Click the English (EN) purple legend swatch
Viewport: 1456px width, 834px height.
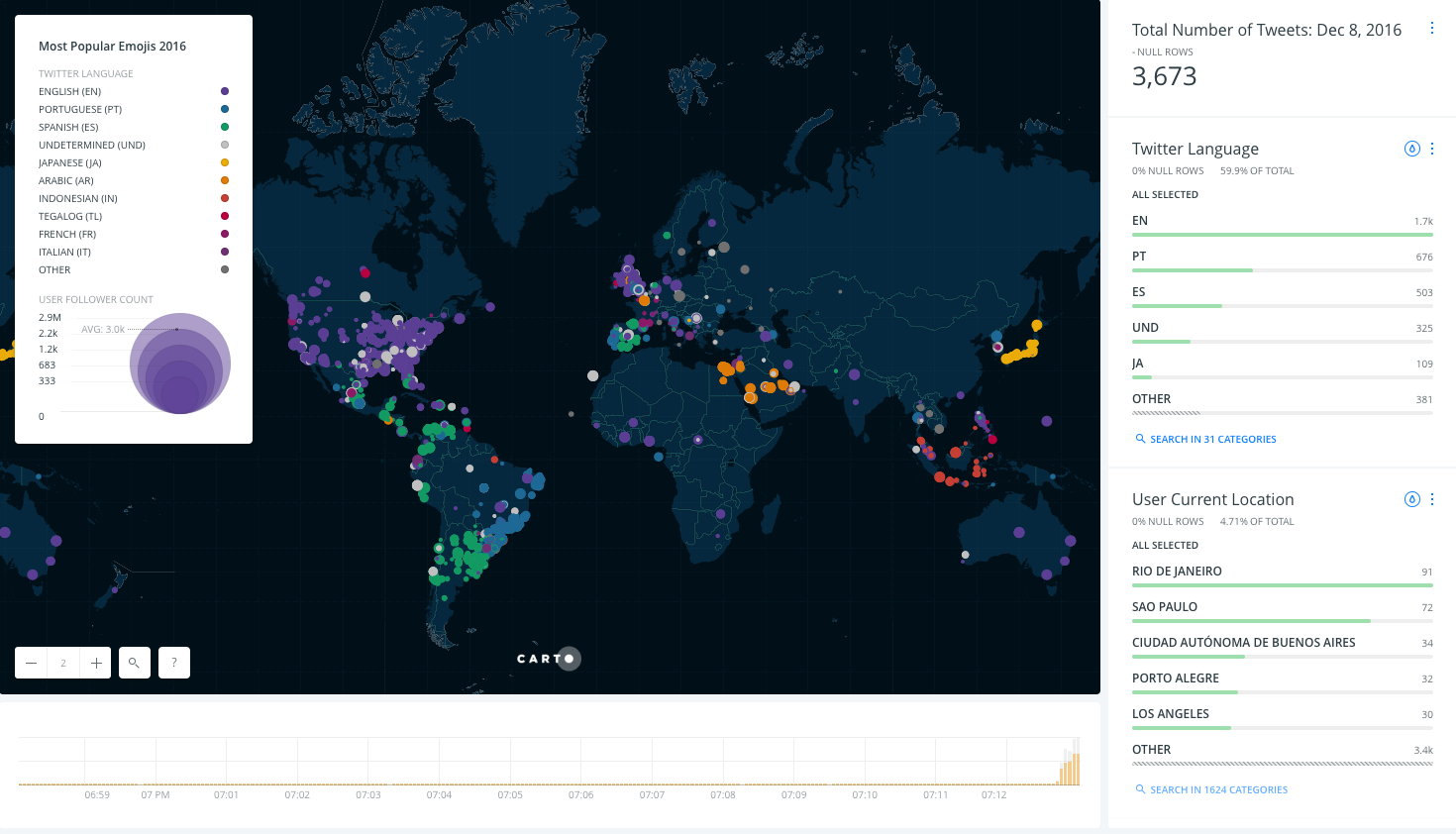coord(225,91)
